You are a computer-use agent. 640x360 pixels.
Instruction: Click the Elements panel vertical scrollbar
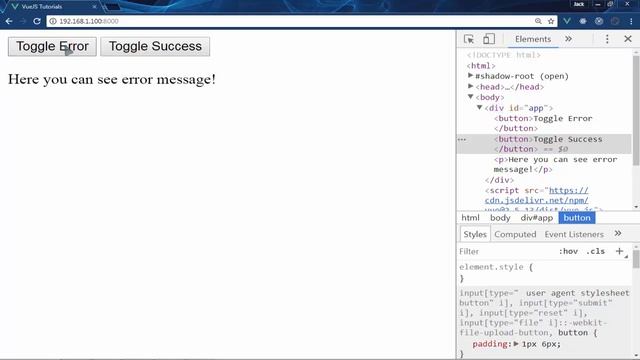636,110
